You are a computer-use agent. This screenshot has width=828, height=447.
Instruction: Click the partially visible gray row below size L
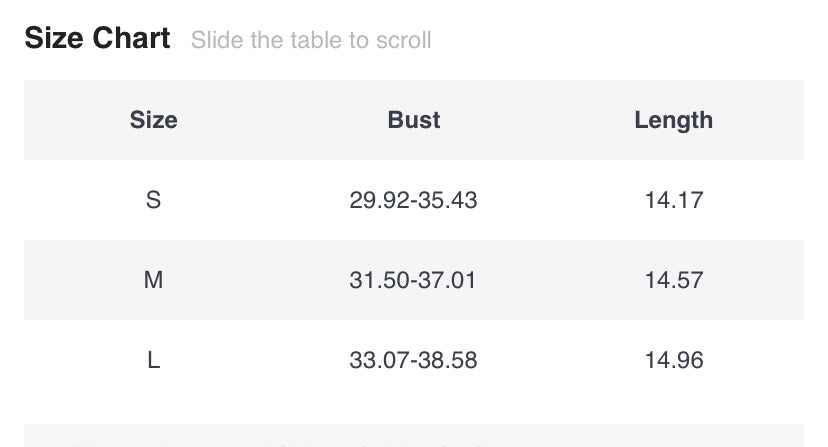(x=413, y=437)
